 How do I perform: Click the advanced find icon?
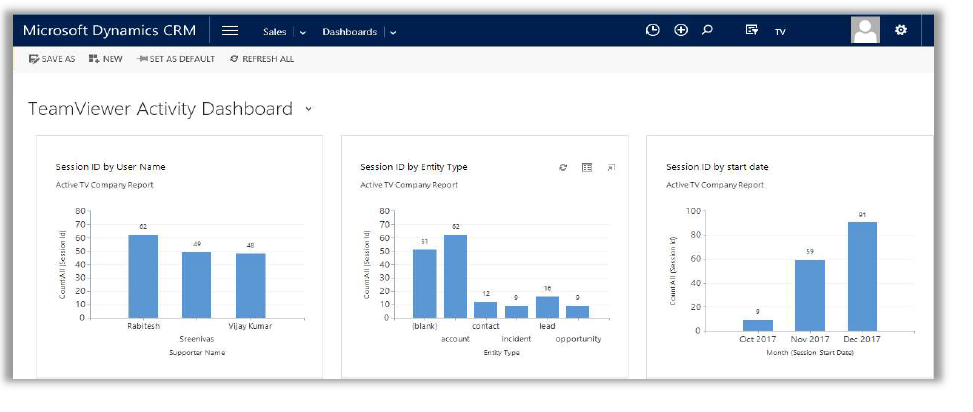click(751, 31)
